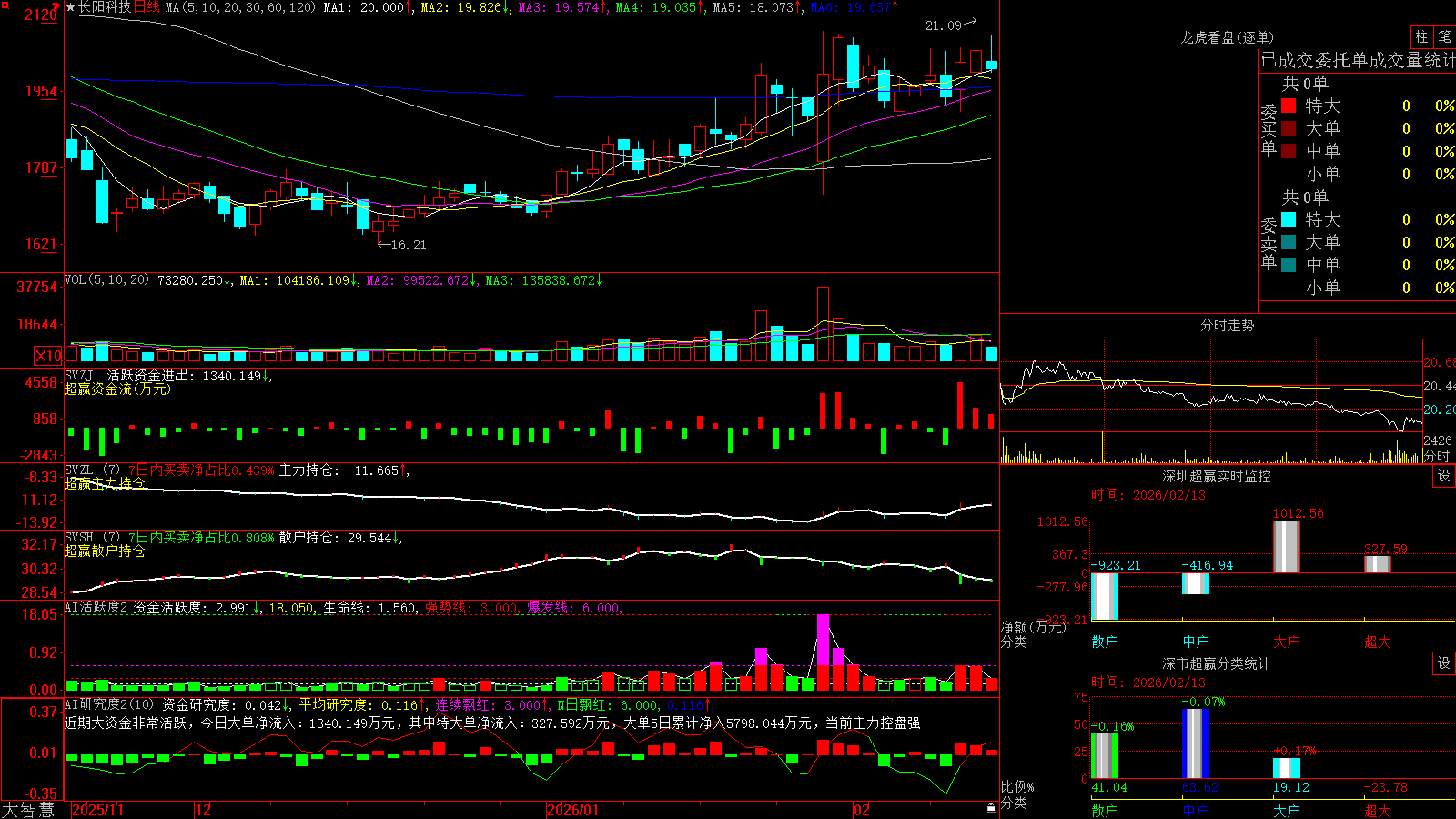Viewport: 1456px width, 819px height.
Task: Click the -923.21 散户 net outflow bar
Action: [x=1105, y=596]
